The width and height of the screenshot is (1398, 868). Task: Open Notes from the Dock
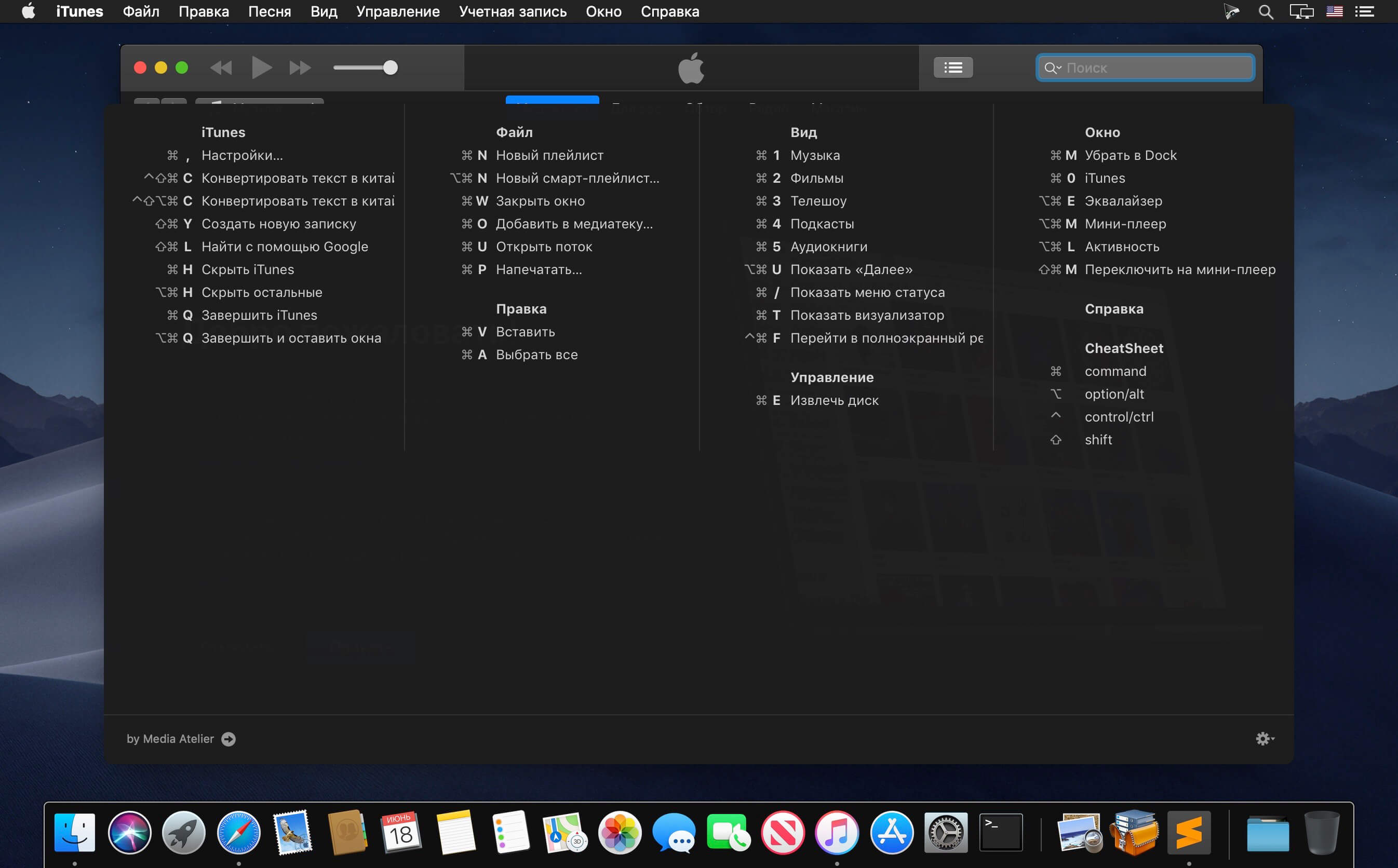click(456, 832)
